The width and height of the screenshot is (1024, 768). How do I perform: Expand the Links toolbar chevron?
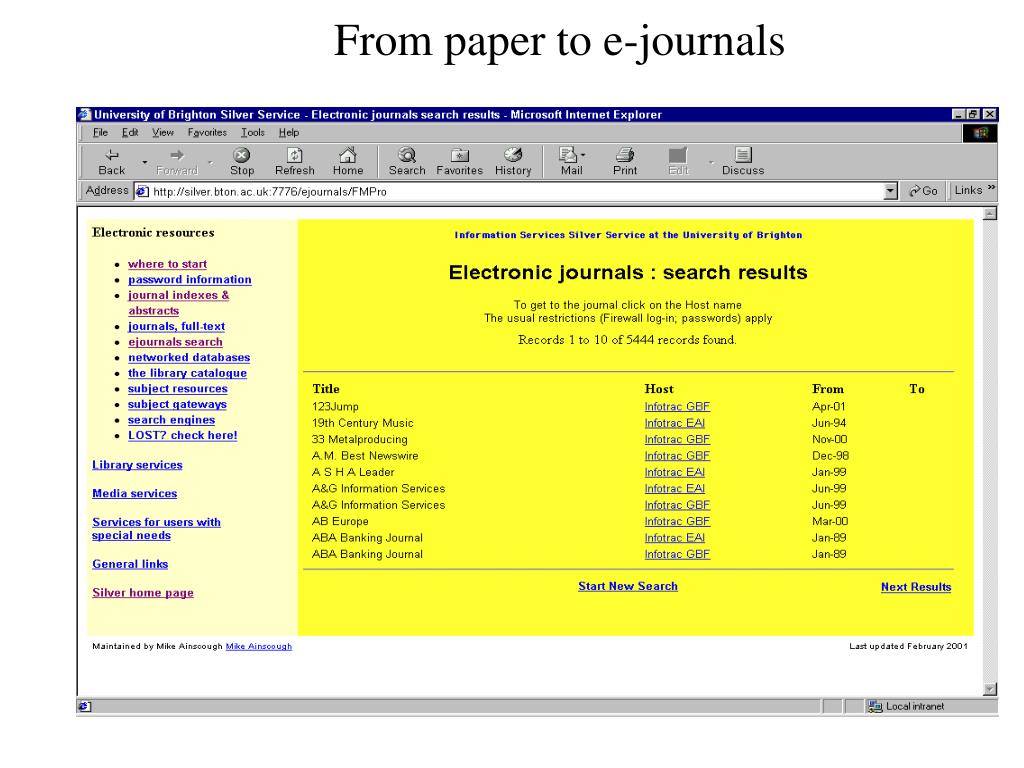pyautogui.click(x=991, y=188)
